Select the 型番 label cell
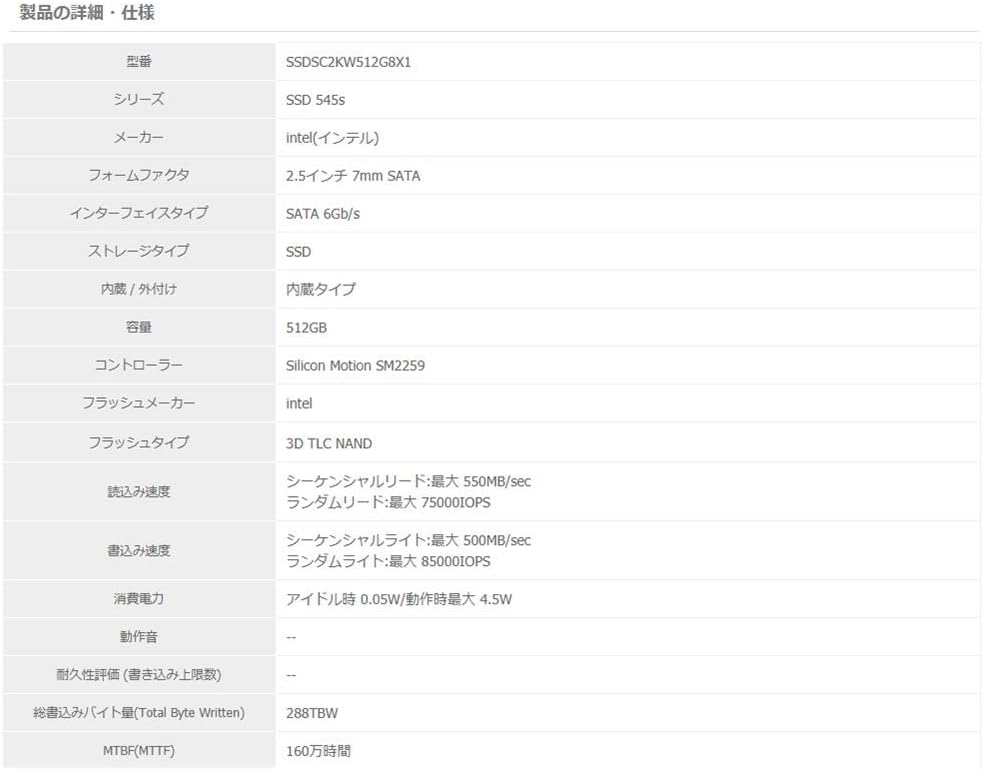Viewport: 983px width, 770px height. [x=139, y=61]
